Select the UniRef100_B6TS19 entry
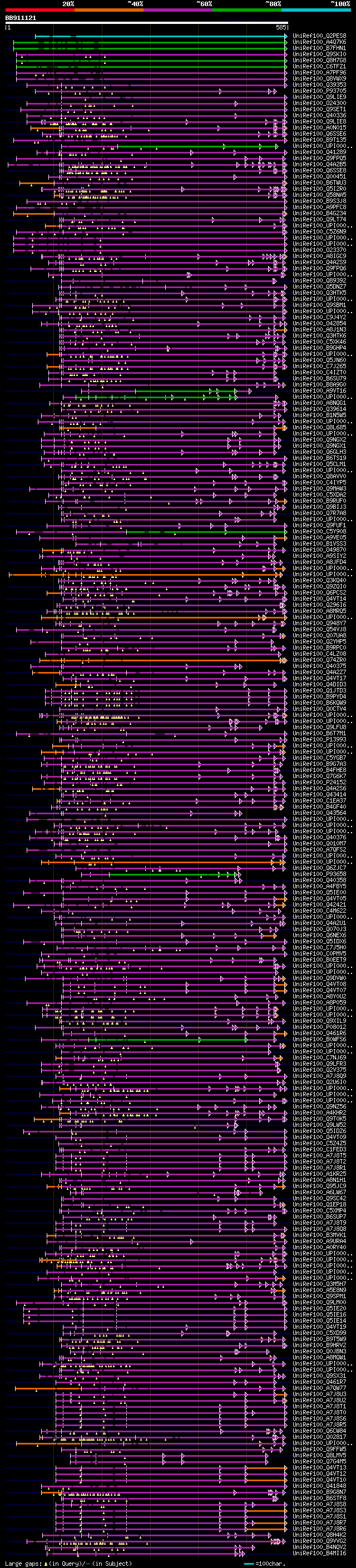Viewport: 356px width, 1568px height. (319, 458)
